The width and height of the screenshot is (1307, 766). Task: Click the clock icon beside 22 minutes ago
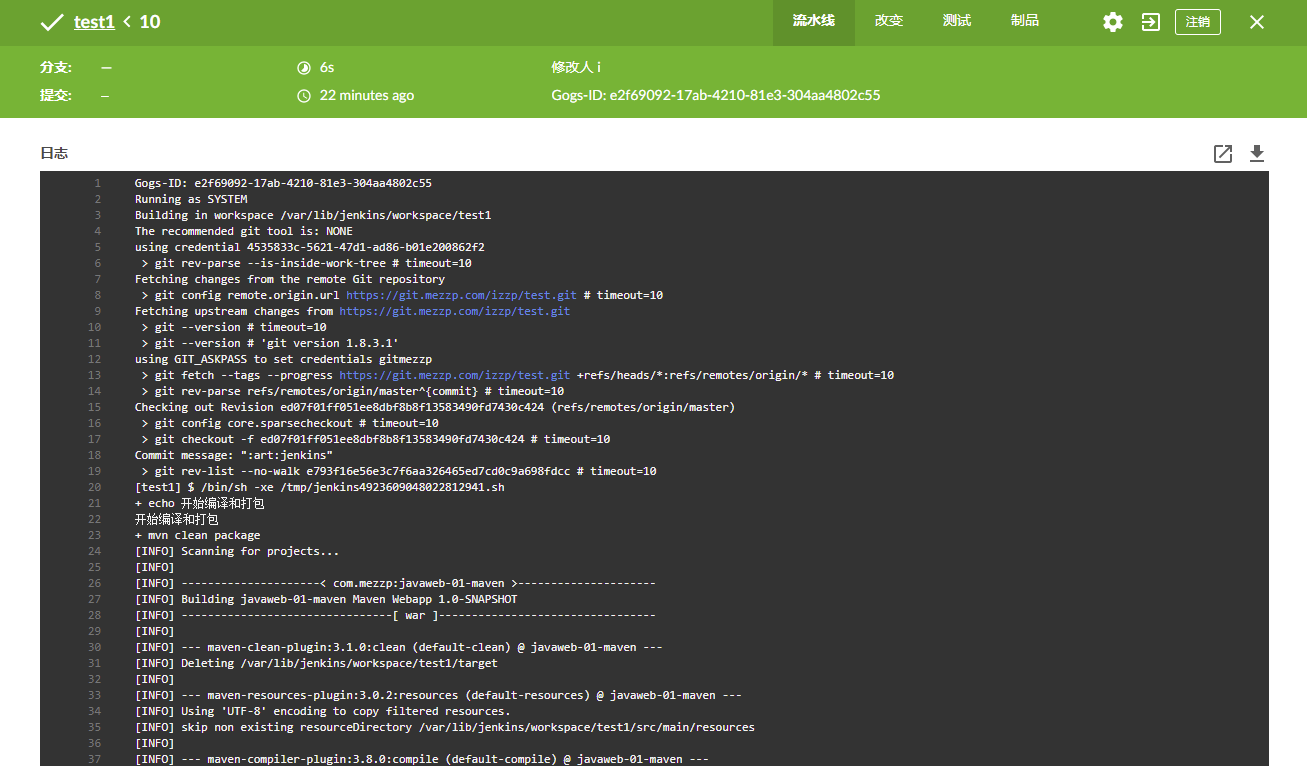[x=304, y=96]
